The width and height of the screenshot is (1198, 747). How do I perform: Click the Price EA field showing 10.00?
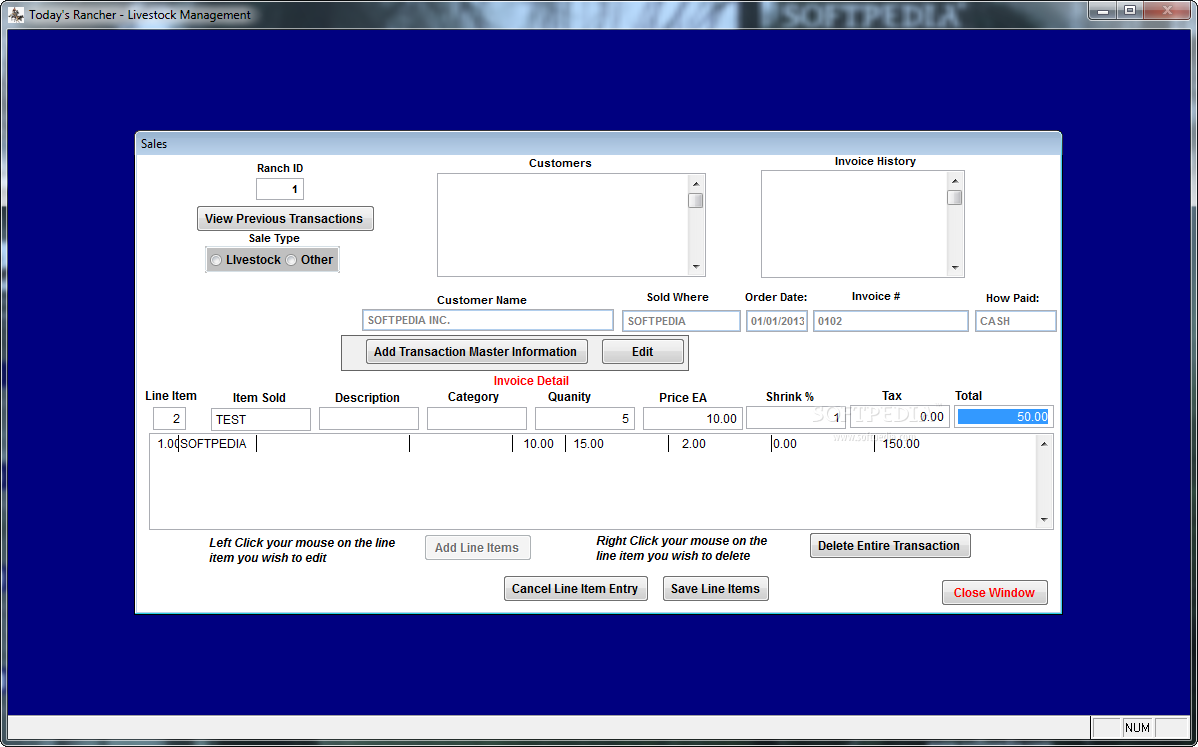click(693, 419)
